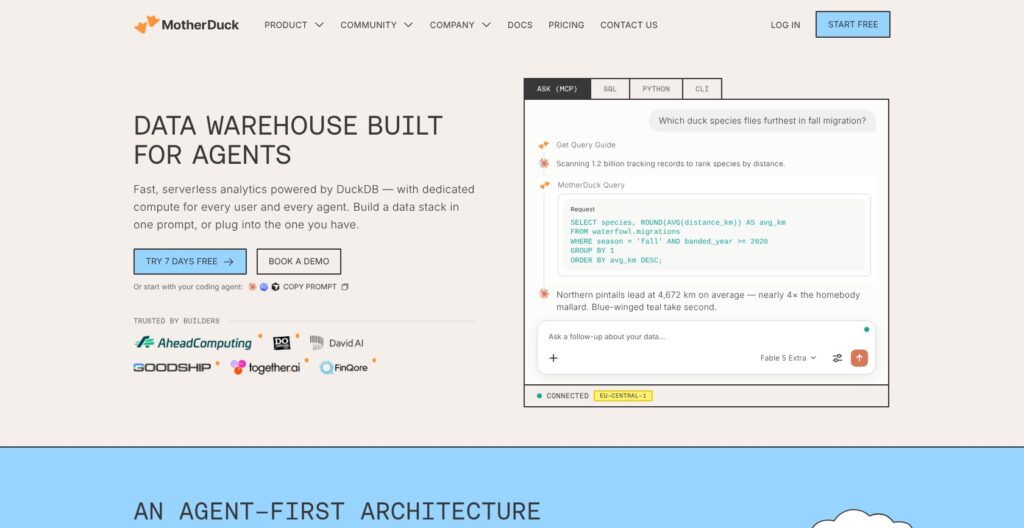Open the David AI logo
Screen dimensions: 1024x528
[336, 343]
